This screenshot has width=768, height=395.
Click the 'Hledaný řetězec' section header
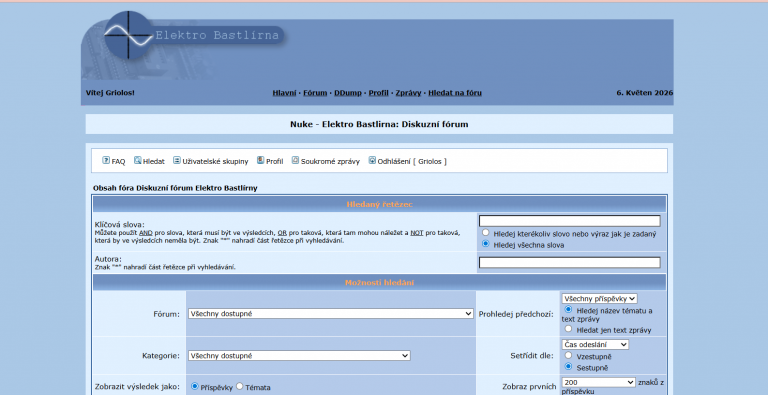click(x=380, y=204)
